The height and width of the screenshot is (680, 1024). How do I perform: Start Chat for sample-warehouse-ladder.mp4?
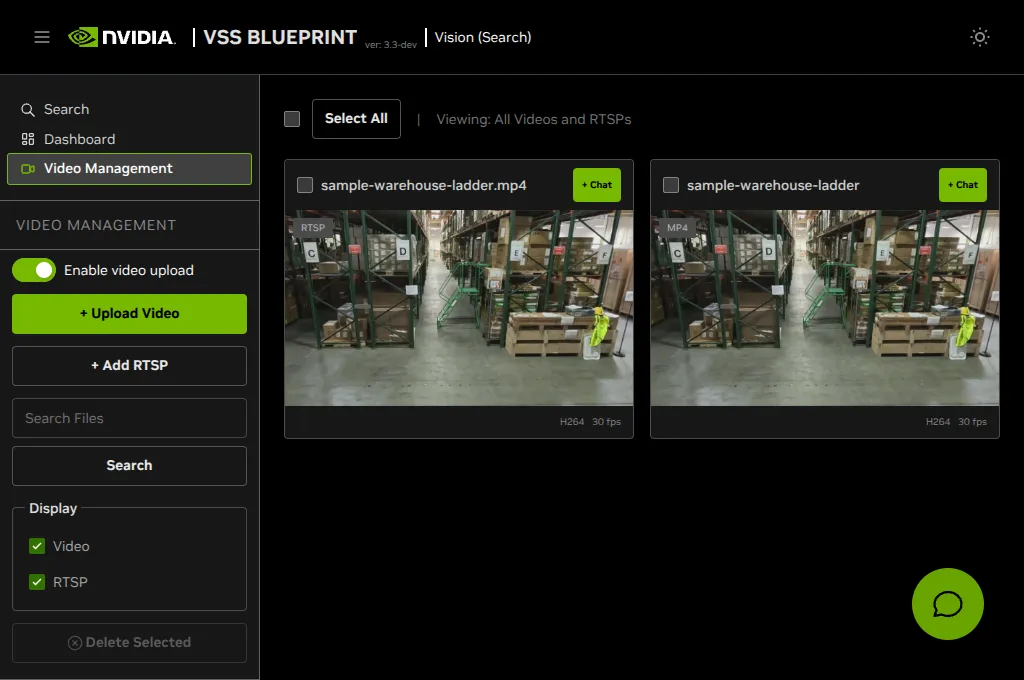click(x=597, y=185)
